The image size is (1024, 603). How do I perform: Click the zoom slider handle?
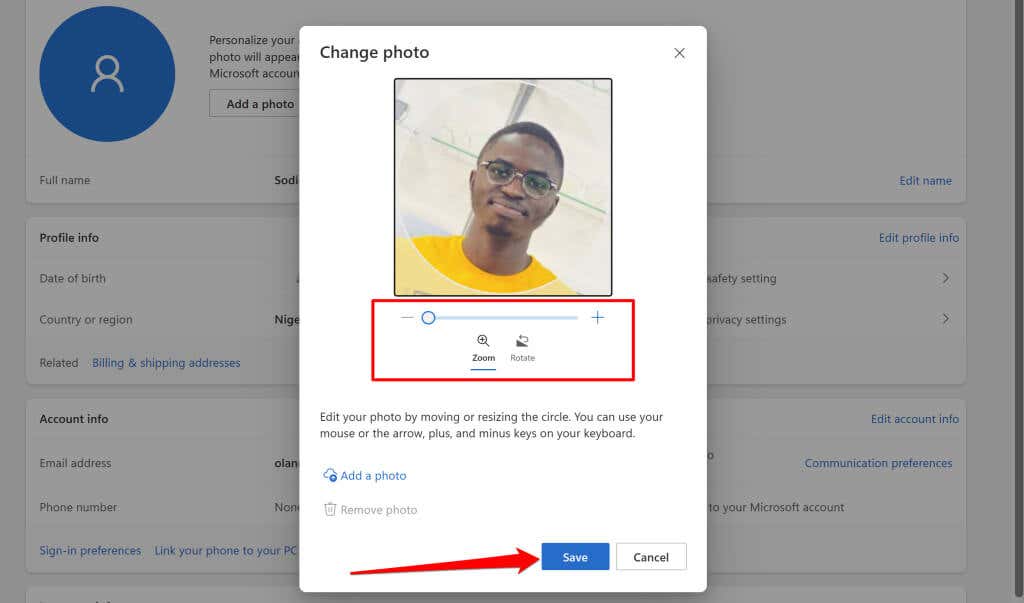[428, 318]
